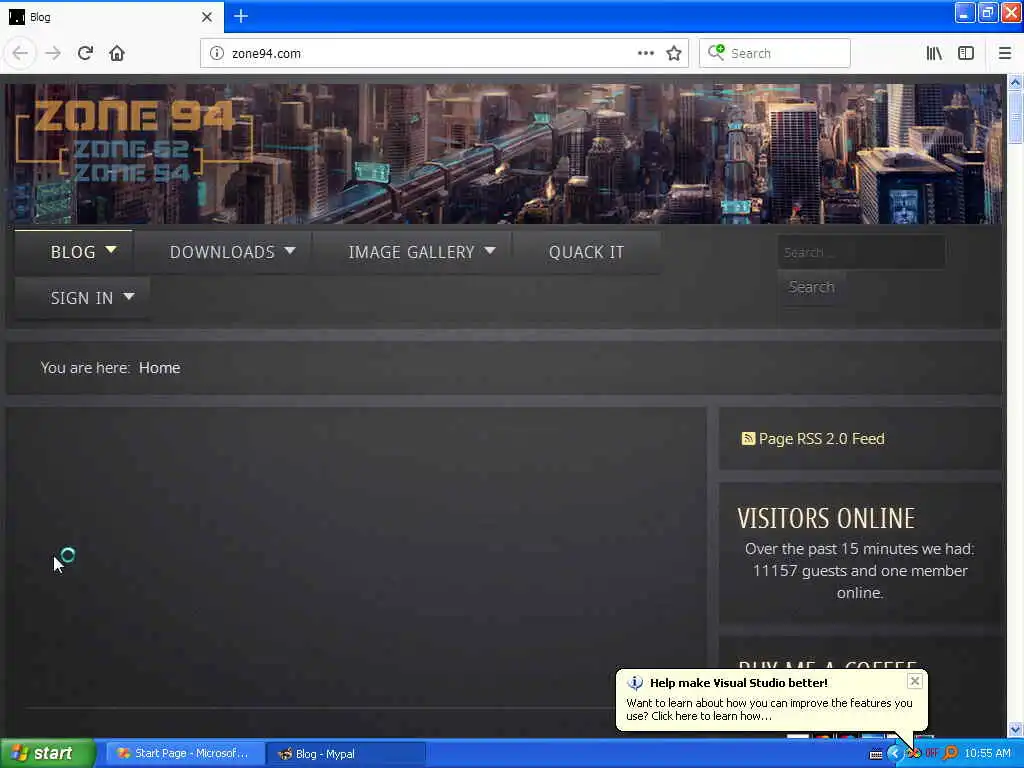The height and width of the screenshot is (768, 1024).
Task: Close the Blog browser tab
Action: (206, 17)
